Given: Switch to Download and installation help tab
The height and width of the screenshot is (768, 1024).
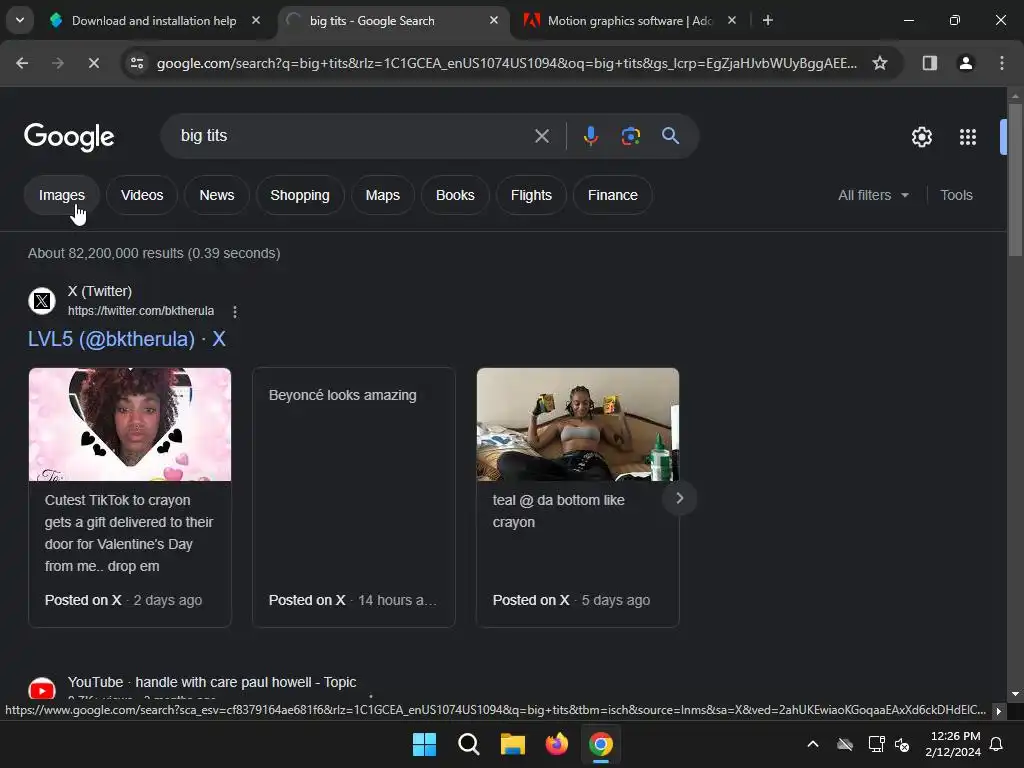Looking at the screenshot, I should (154, 20).
